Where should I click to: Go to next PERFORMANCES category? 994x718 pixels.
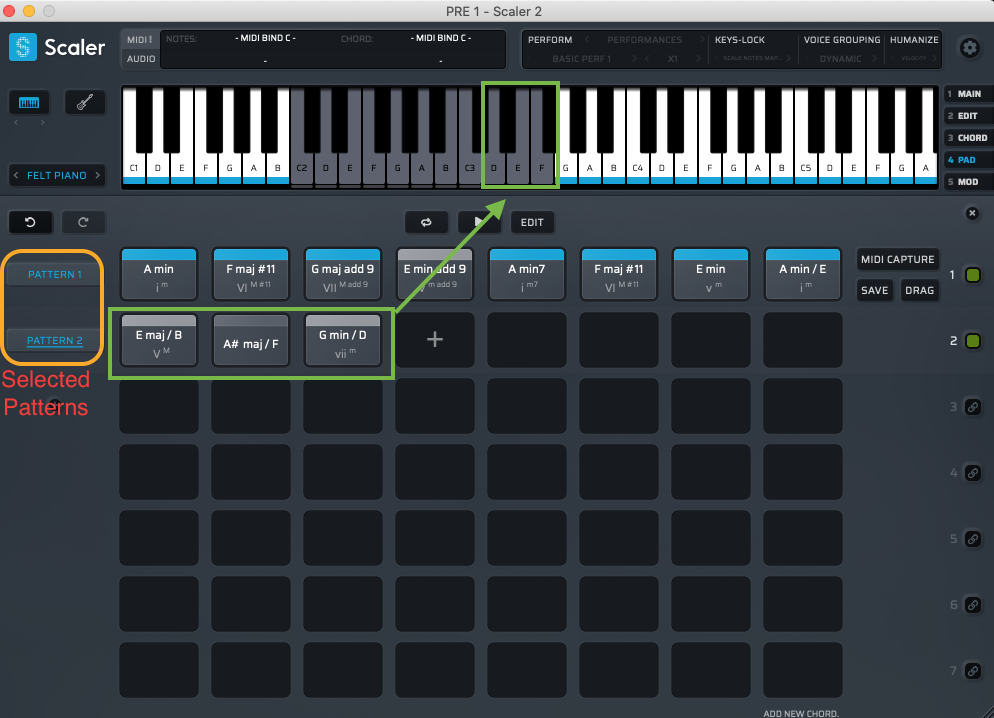pyautogui.click(x=702, y=40)
